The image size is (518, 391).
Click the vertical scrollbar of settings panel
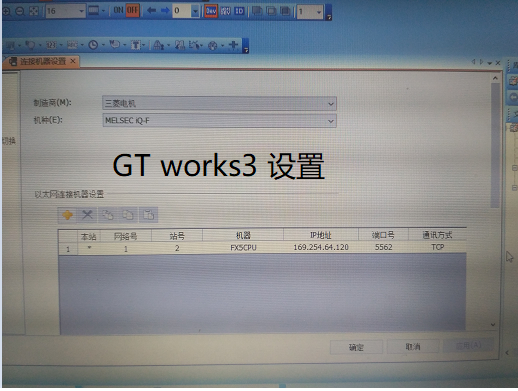pos(495,201)
